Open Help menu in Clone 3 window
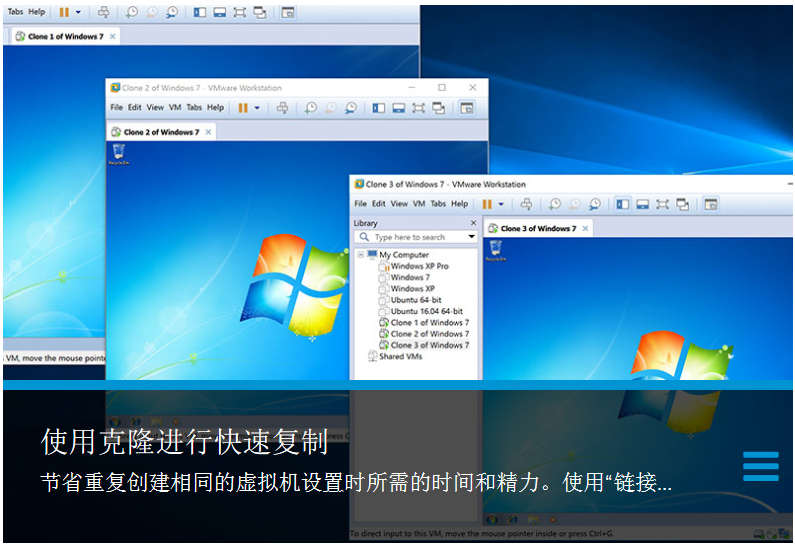The image size is (795, 545). (x=459, y=204)
